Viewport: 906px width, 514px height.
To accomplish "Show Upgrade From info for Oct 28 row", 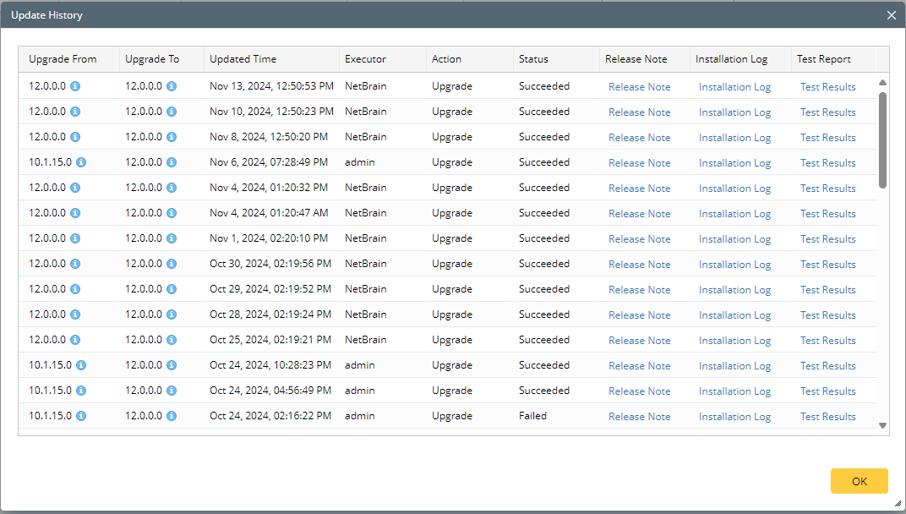I will [x=76, y=315].
